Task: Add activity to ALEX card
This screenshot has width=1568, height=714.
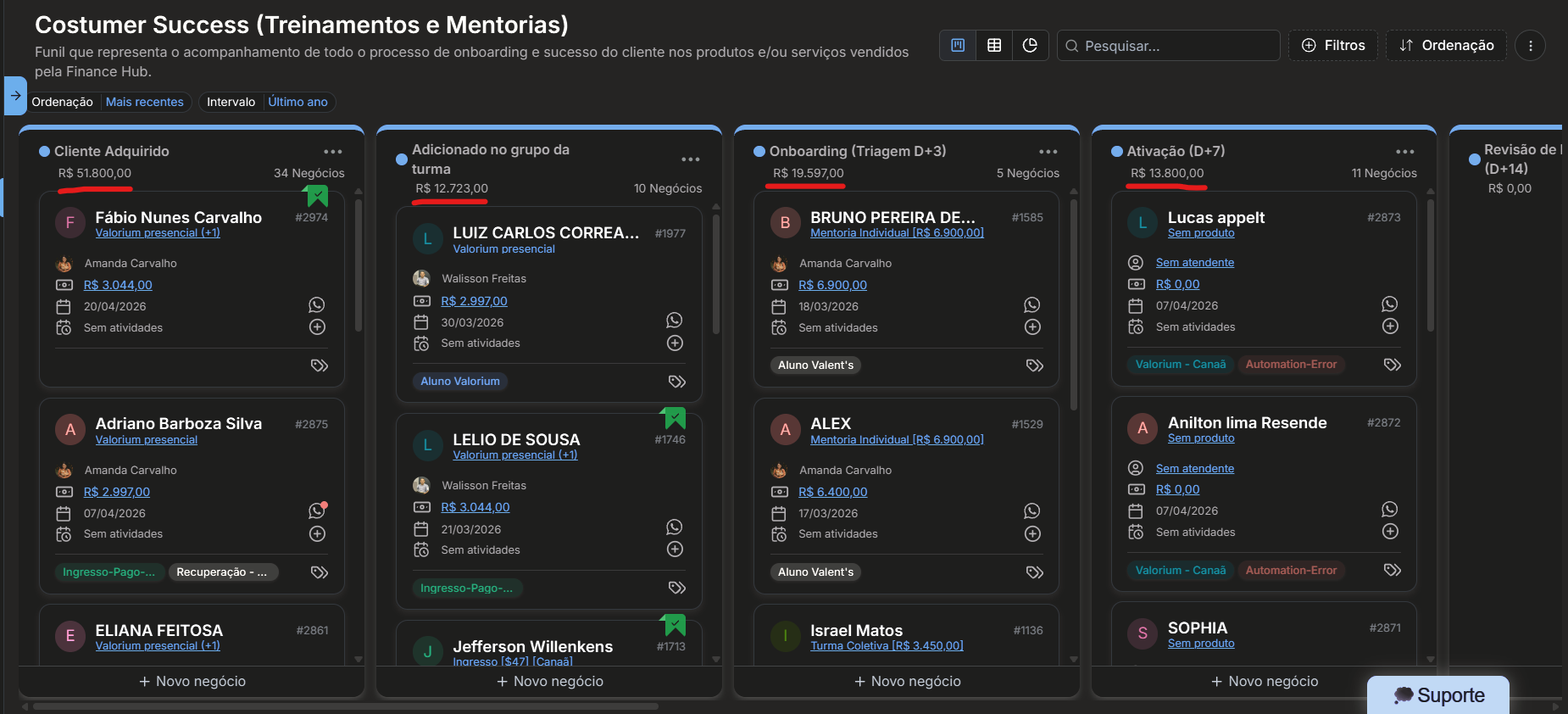Action: (x=1032, y=533)
